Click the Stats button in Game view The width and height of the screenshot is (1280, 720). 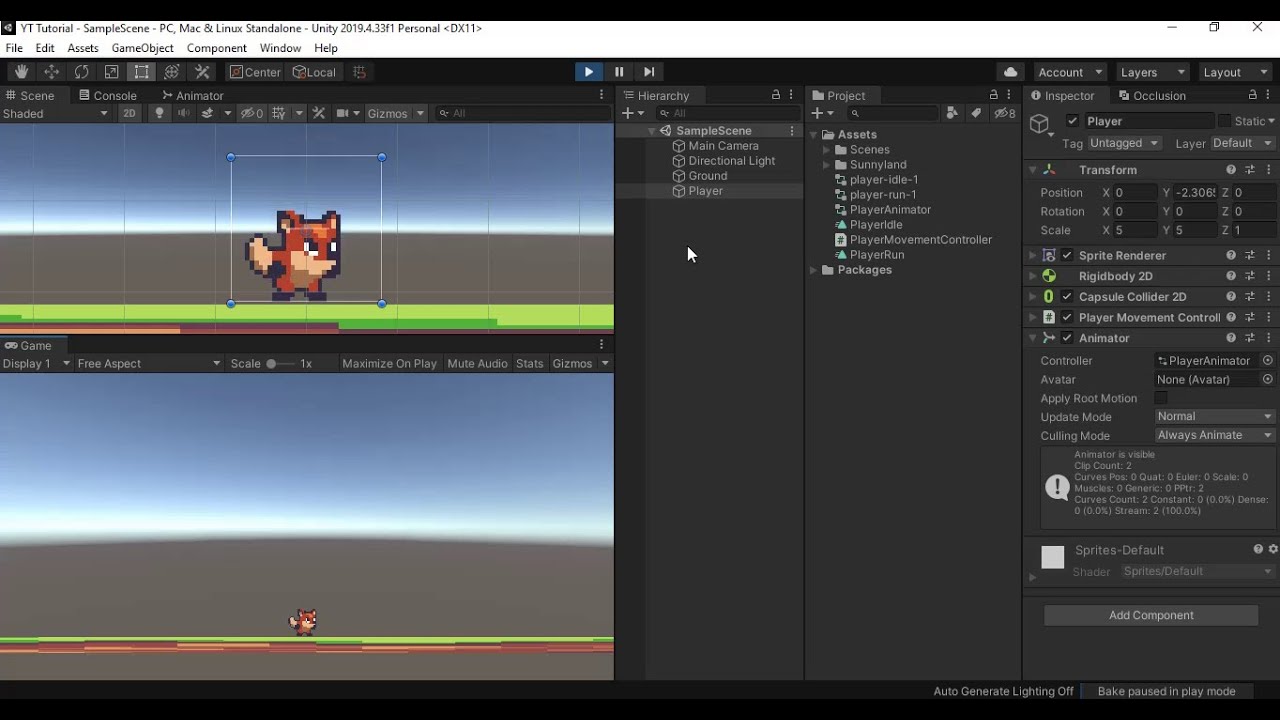tap(530, 364)
